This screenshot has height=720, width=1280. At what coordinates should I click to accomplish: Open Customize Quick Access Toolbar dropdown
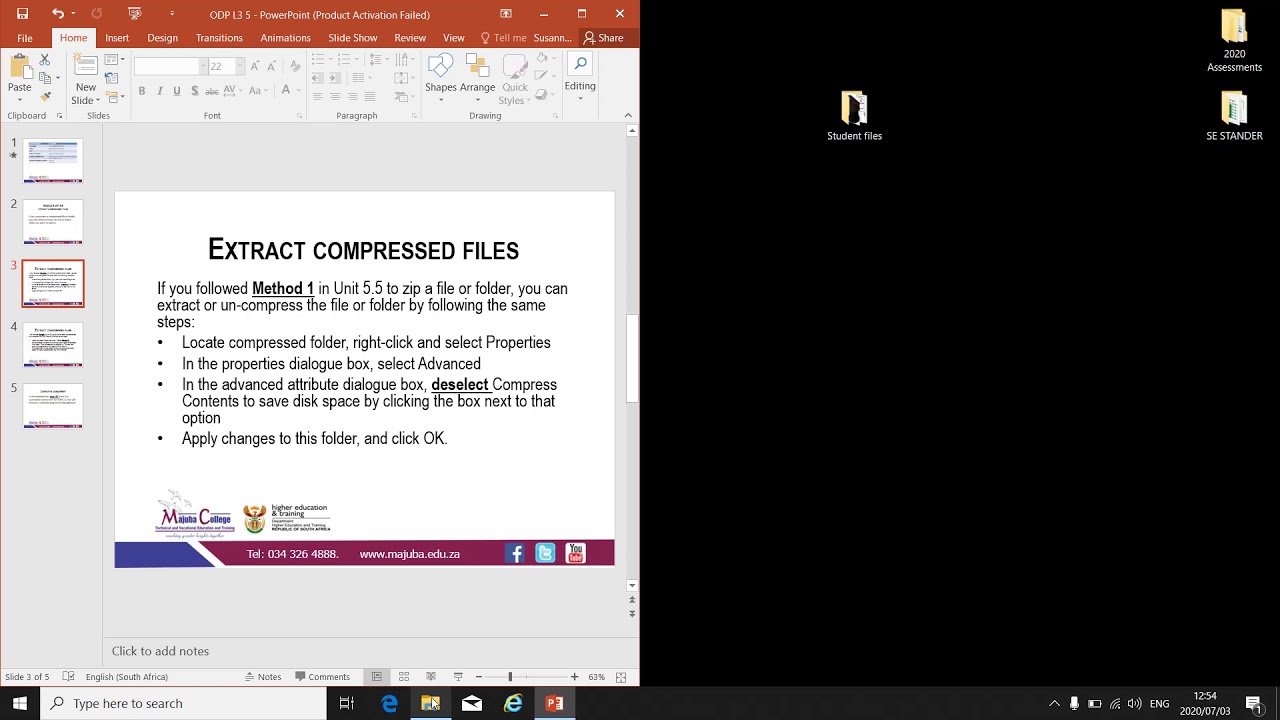click(172, 14)
